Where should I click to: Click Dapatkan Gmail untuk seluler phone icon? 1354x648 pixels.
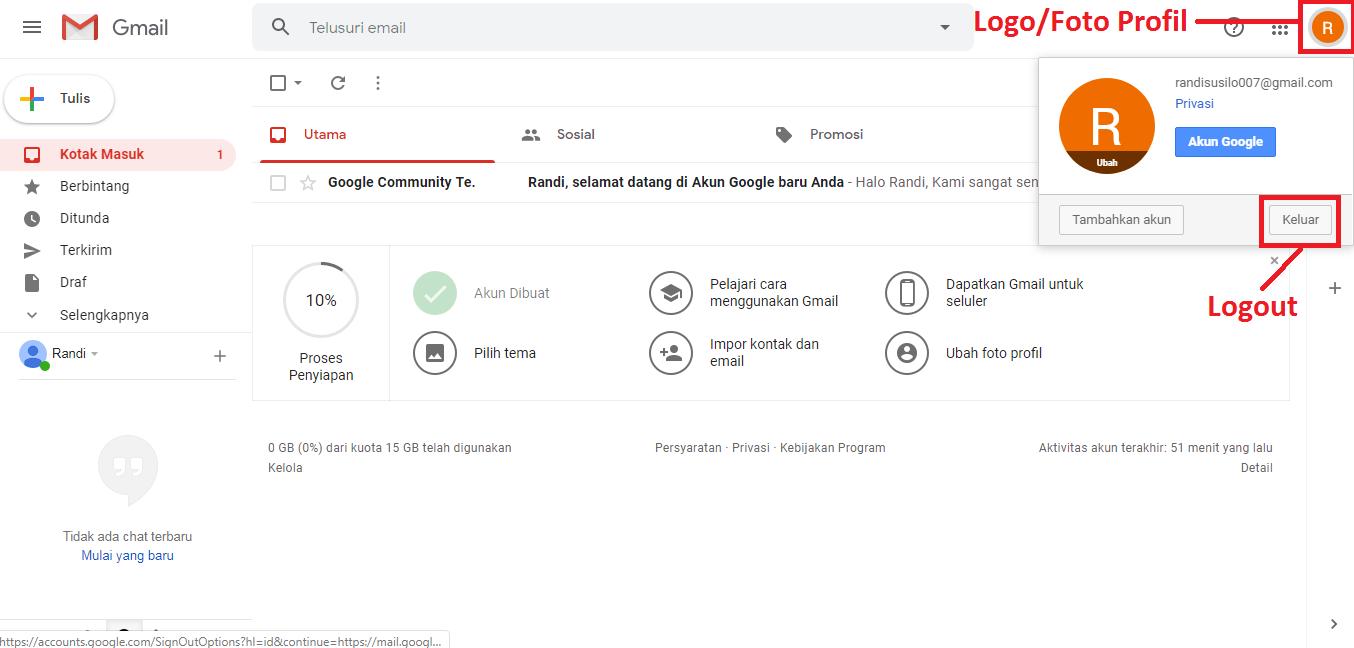[907, 293]
